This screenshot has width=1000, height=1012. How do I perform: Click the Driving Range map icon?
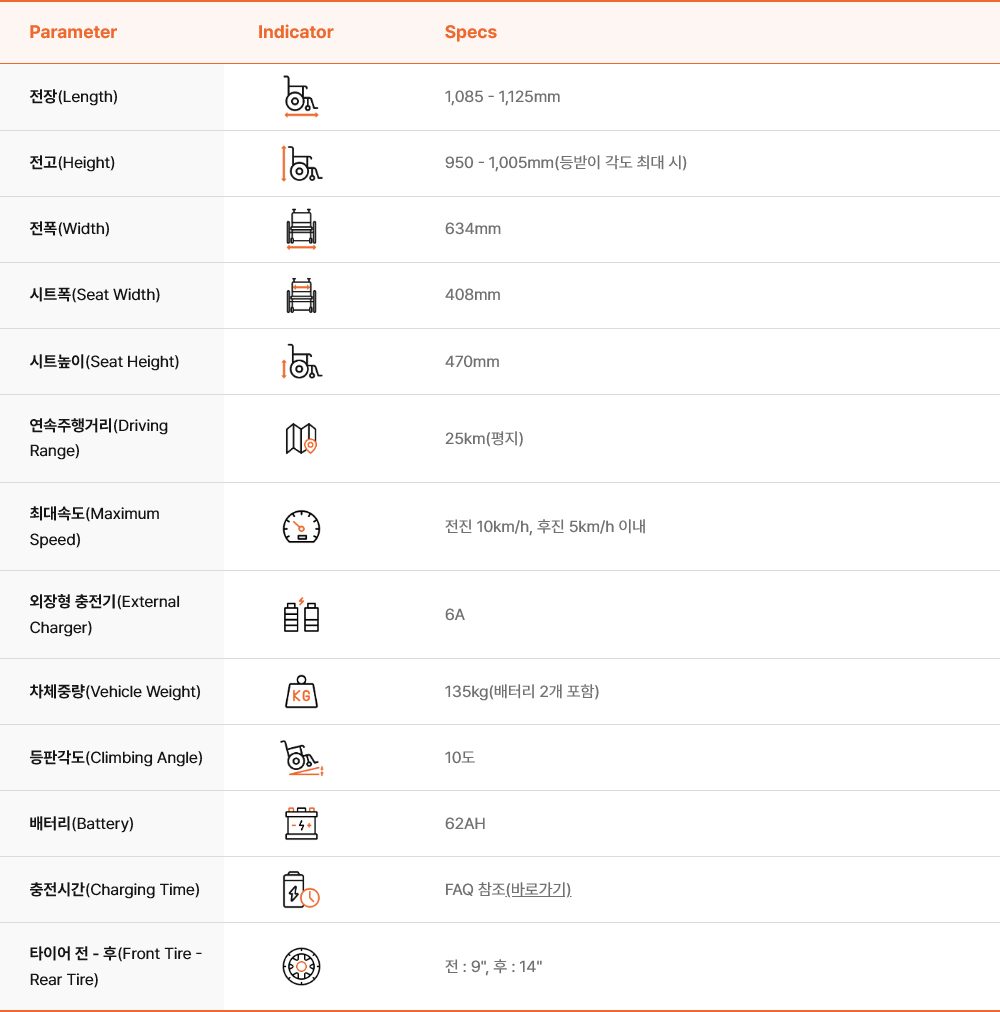click(x=301, y=439)
